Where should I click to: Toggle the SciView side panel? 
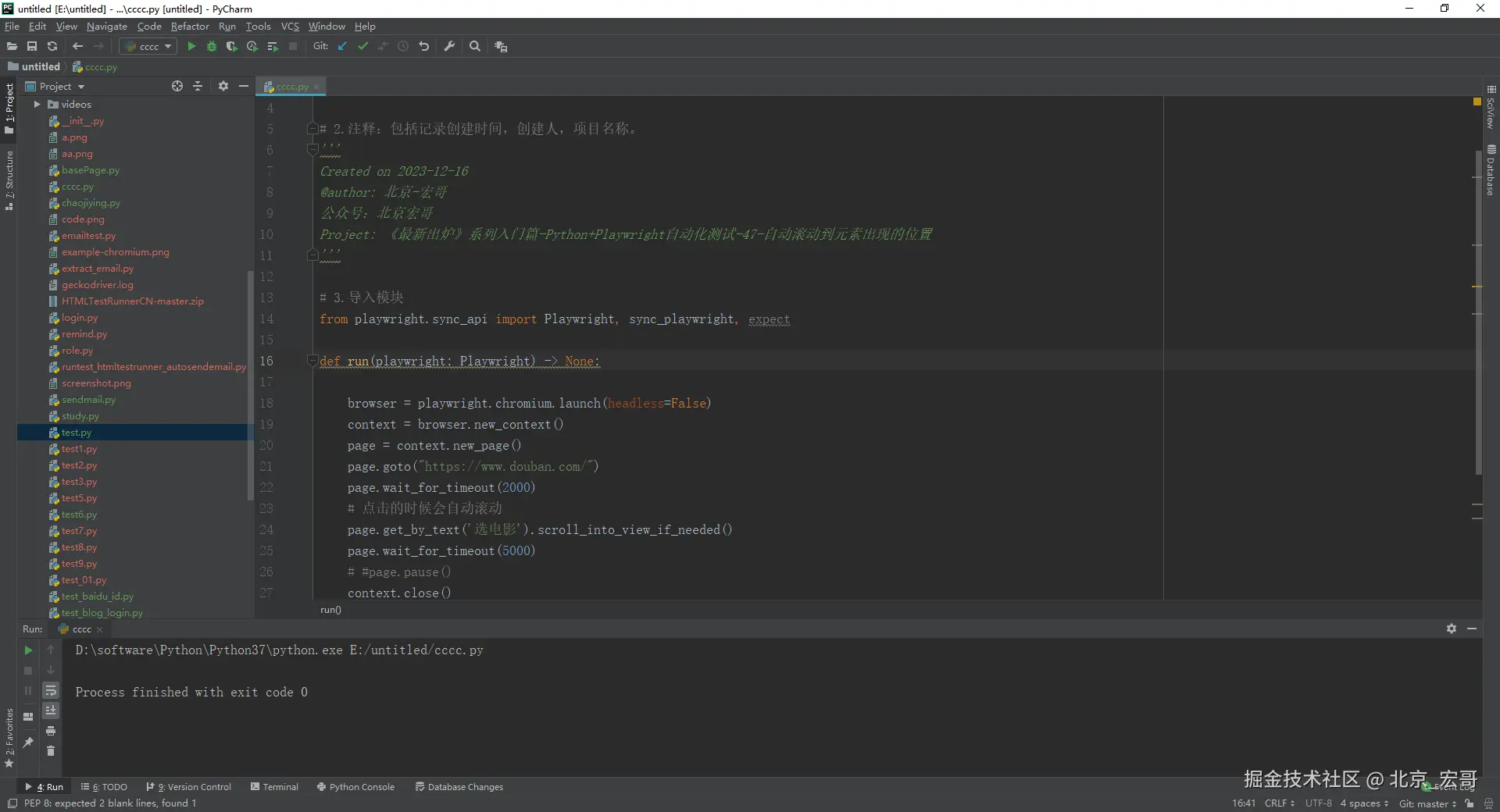(1491, 107)
